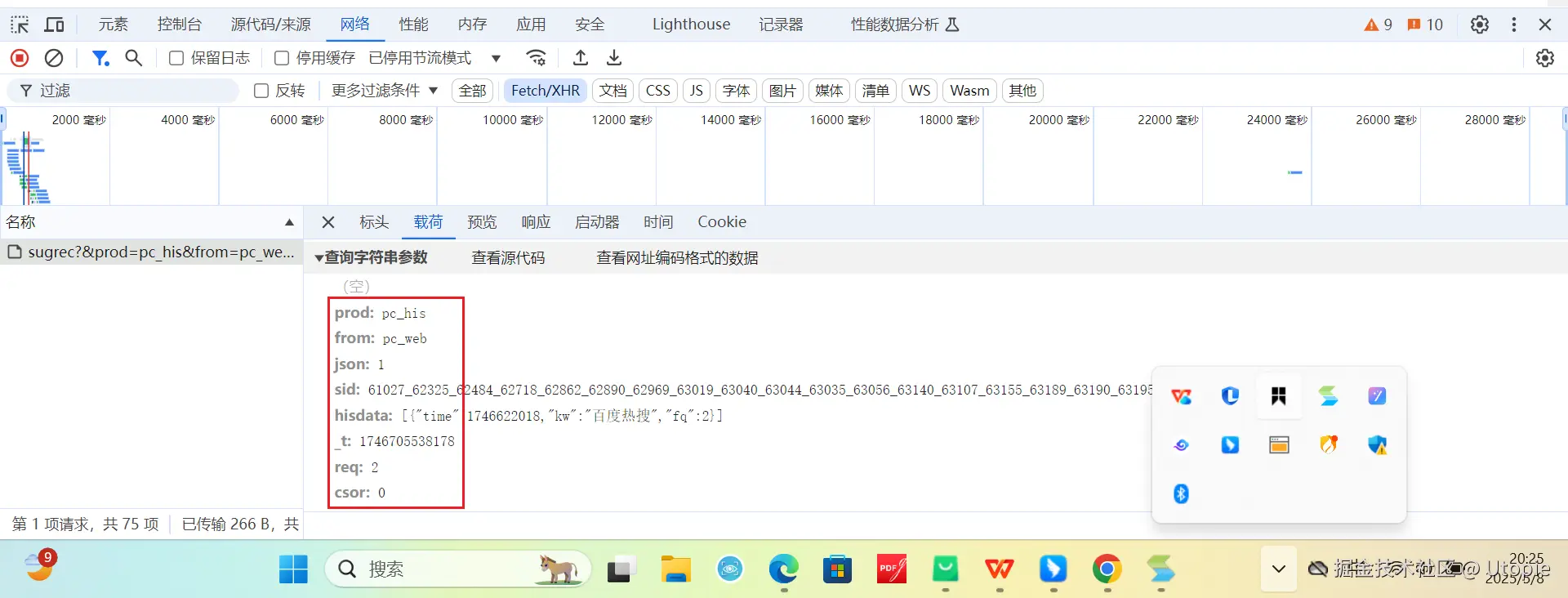This screenshot has height=598, width=1568.
Task: Open the Cookie tab
Action: pos(722,222)
